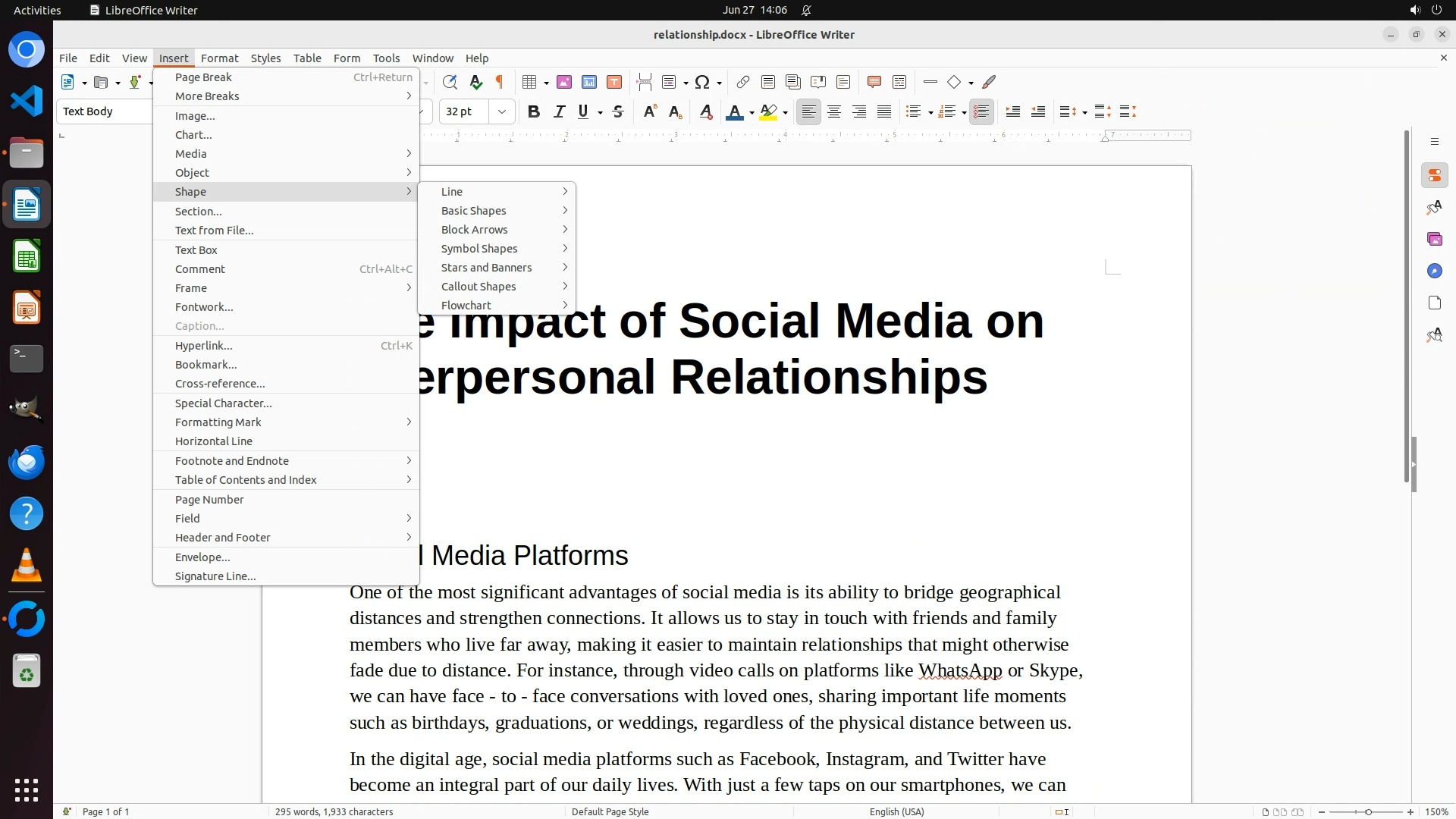The image size is (1456, 819).
Task: Click the clear direct formatting icon
Action: pos(706,112)
